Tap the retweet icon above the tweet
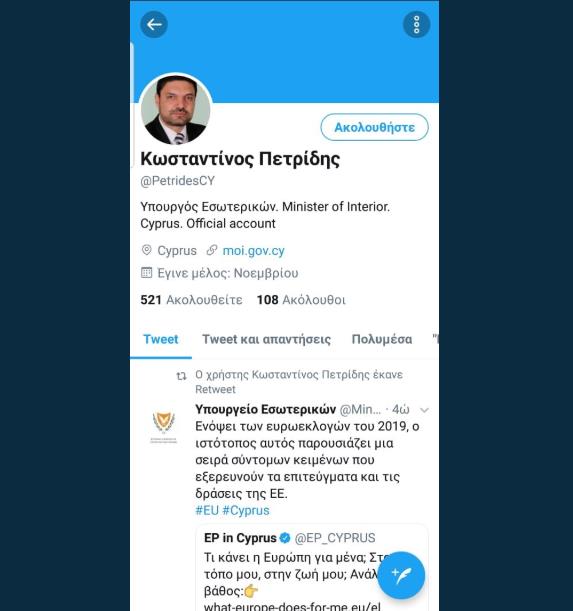 (x=181, y=376)
